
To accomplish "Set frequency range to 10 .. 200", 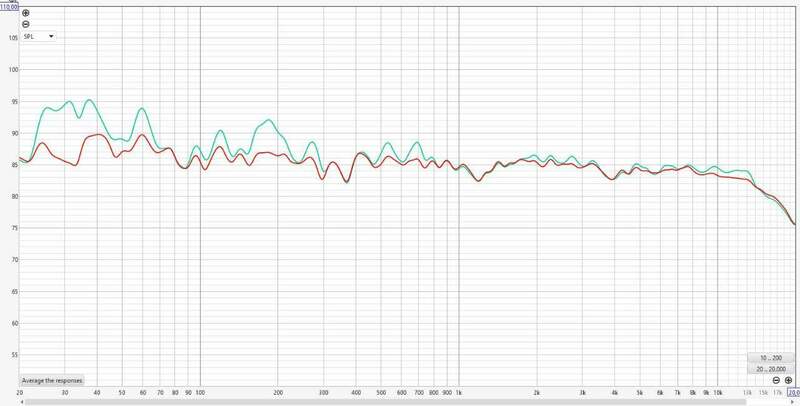I will [x=770, y=357].
